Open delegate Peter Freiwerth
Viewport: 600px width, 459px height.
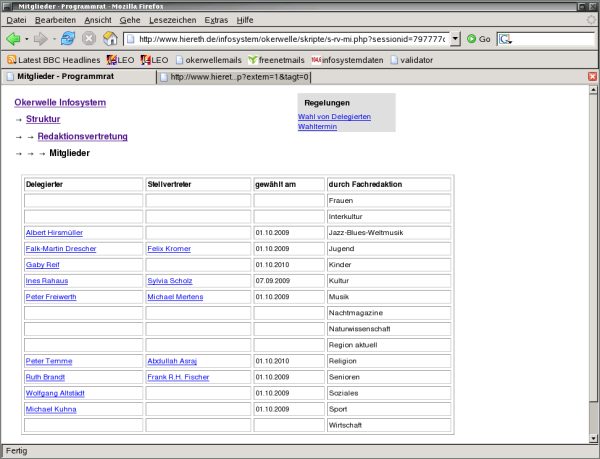pos(51,297)
